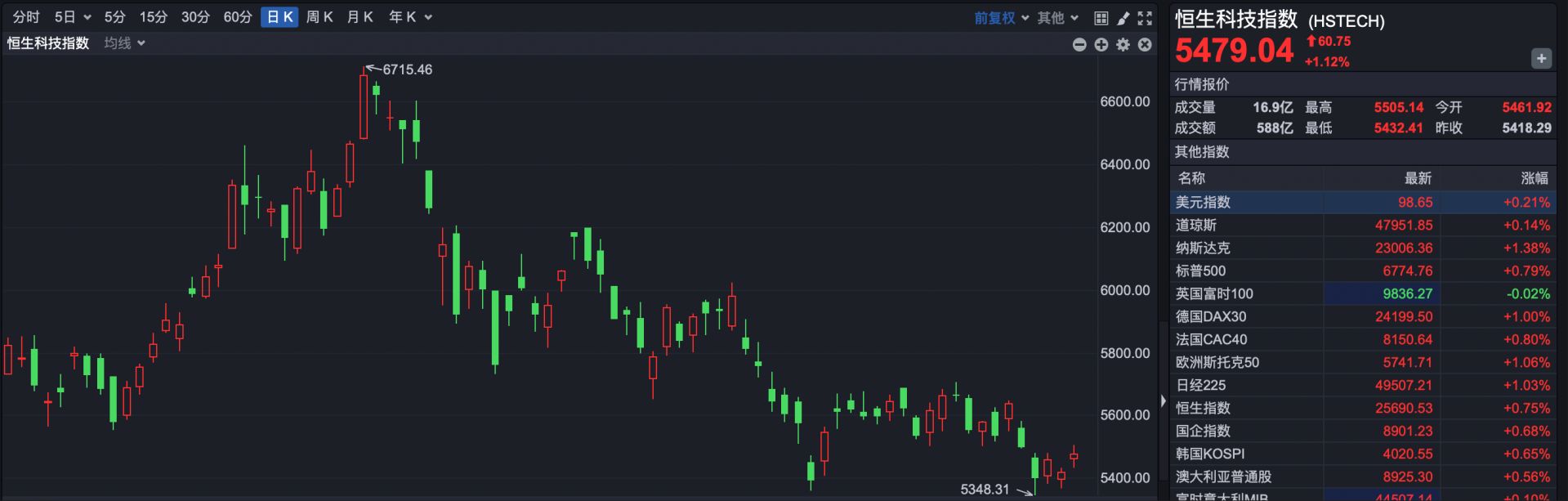Add HSTECH with the plus button

click(1541, 58)
